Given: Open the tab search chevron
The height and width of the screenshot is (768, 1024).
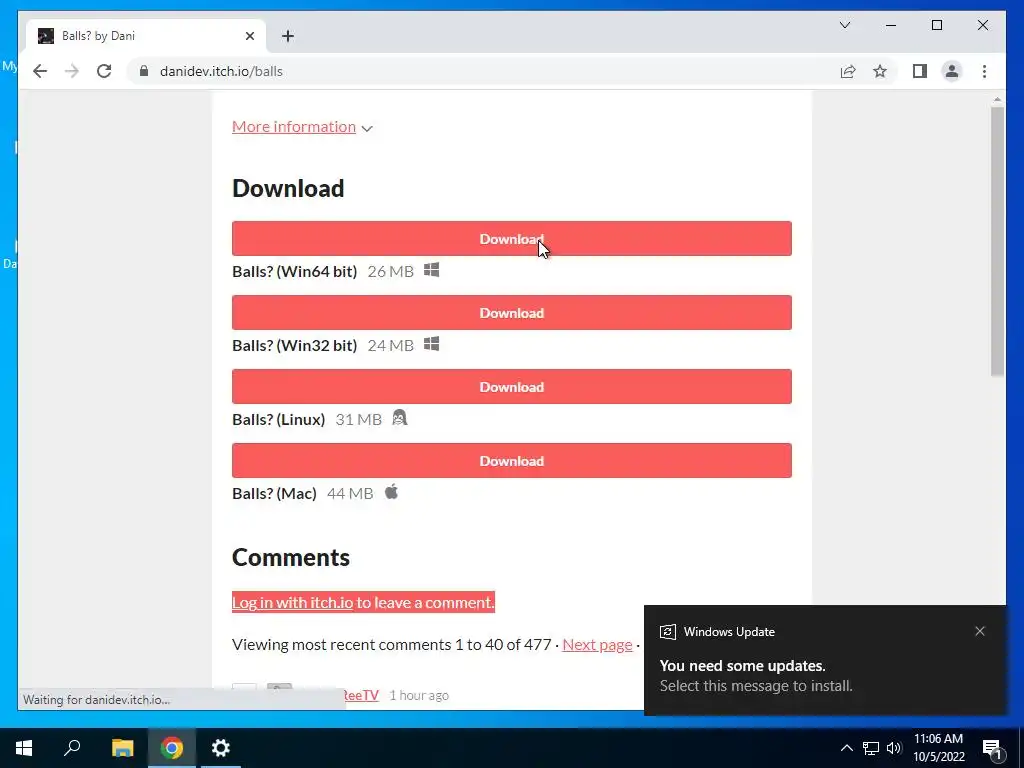Looking at the screenshot, I should tap(844, 25).
